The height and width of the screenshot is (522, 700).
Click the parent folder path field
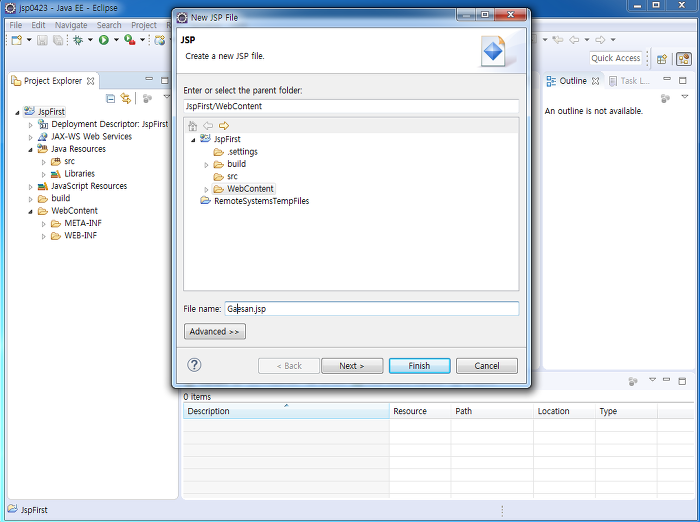click(x=351, y=106)
